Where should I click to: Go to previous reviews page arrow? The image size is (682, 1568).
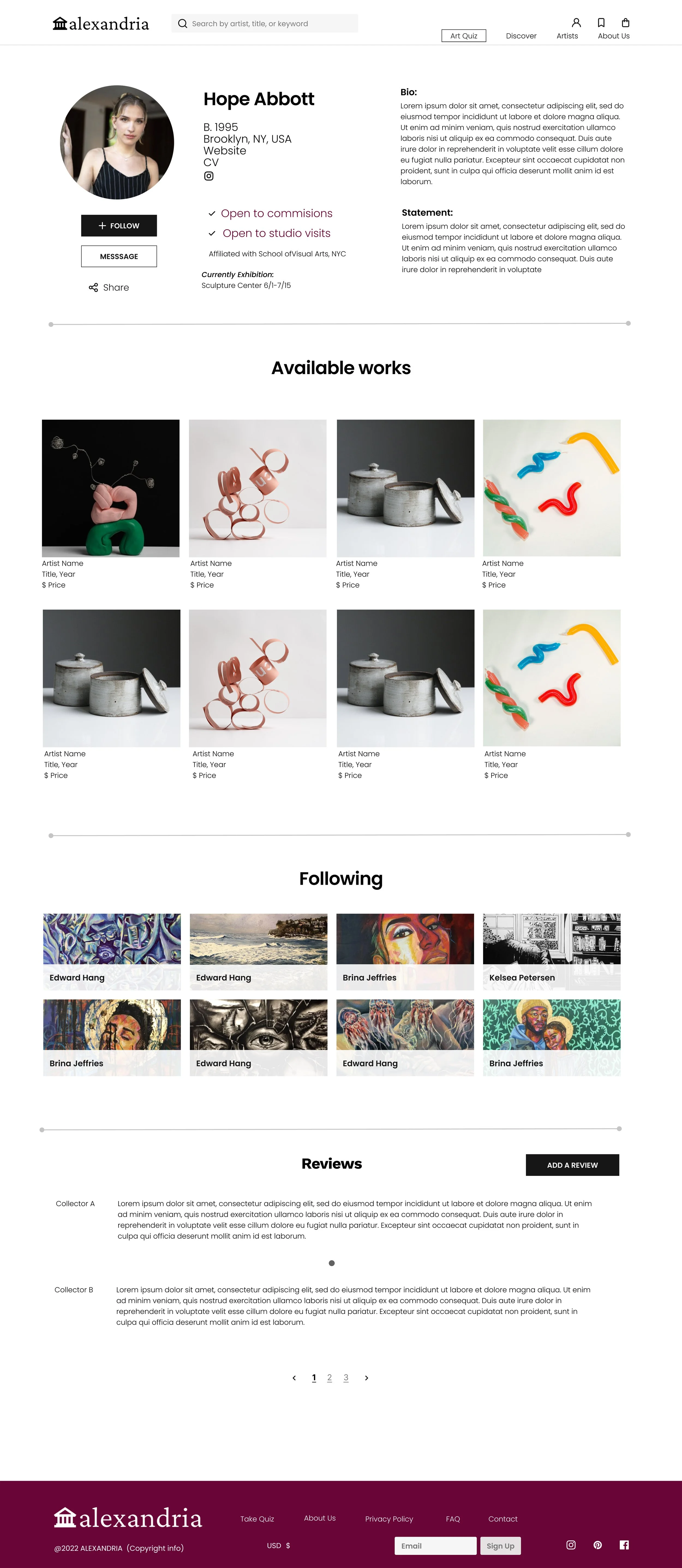point(294,1378)
